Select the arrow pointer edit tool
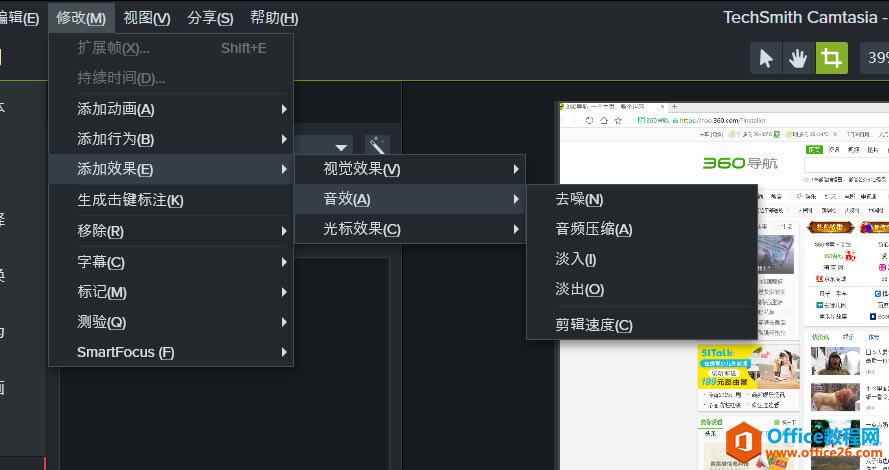Screen dimensions: 889x470 [766, 58]
